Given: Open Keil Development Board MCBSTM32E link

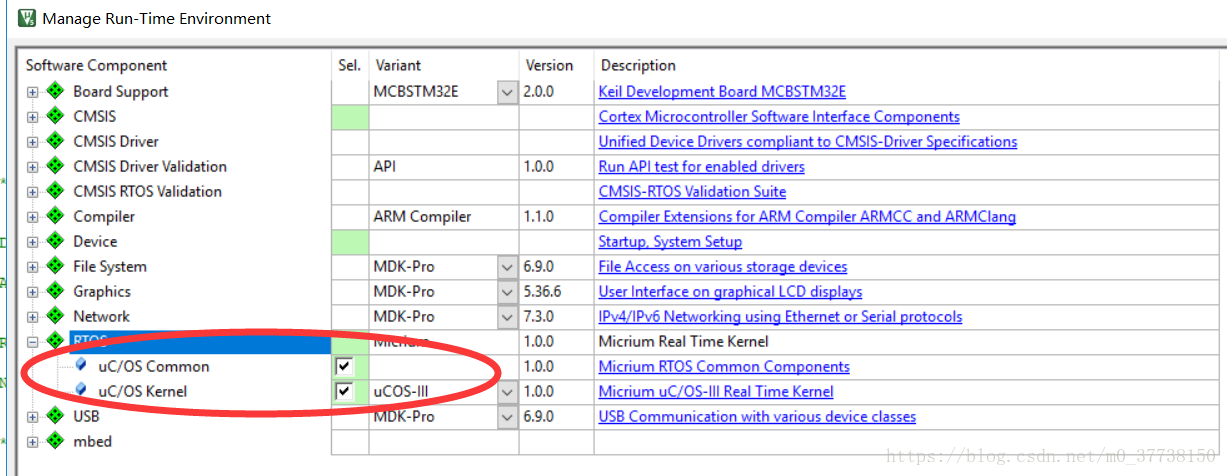Looking at the screenshot, I should (722, 91).
